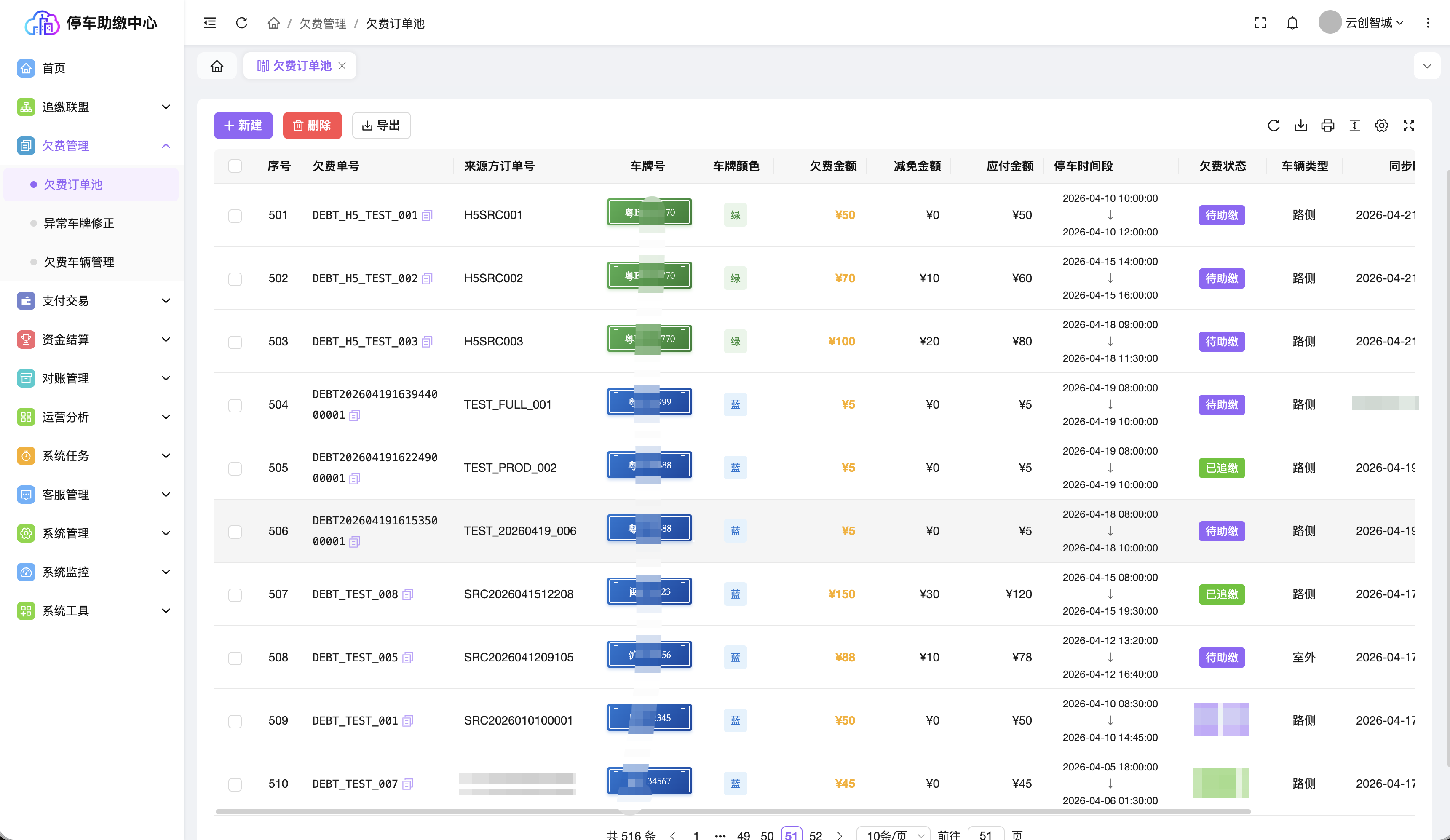
Task: Copy debt number DEBT_H5_TEST_002 icon
Action: click(427, 278)
